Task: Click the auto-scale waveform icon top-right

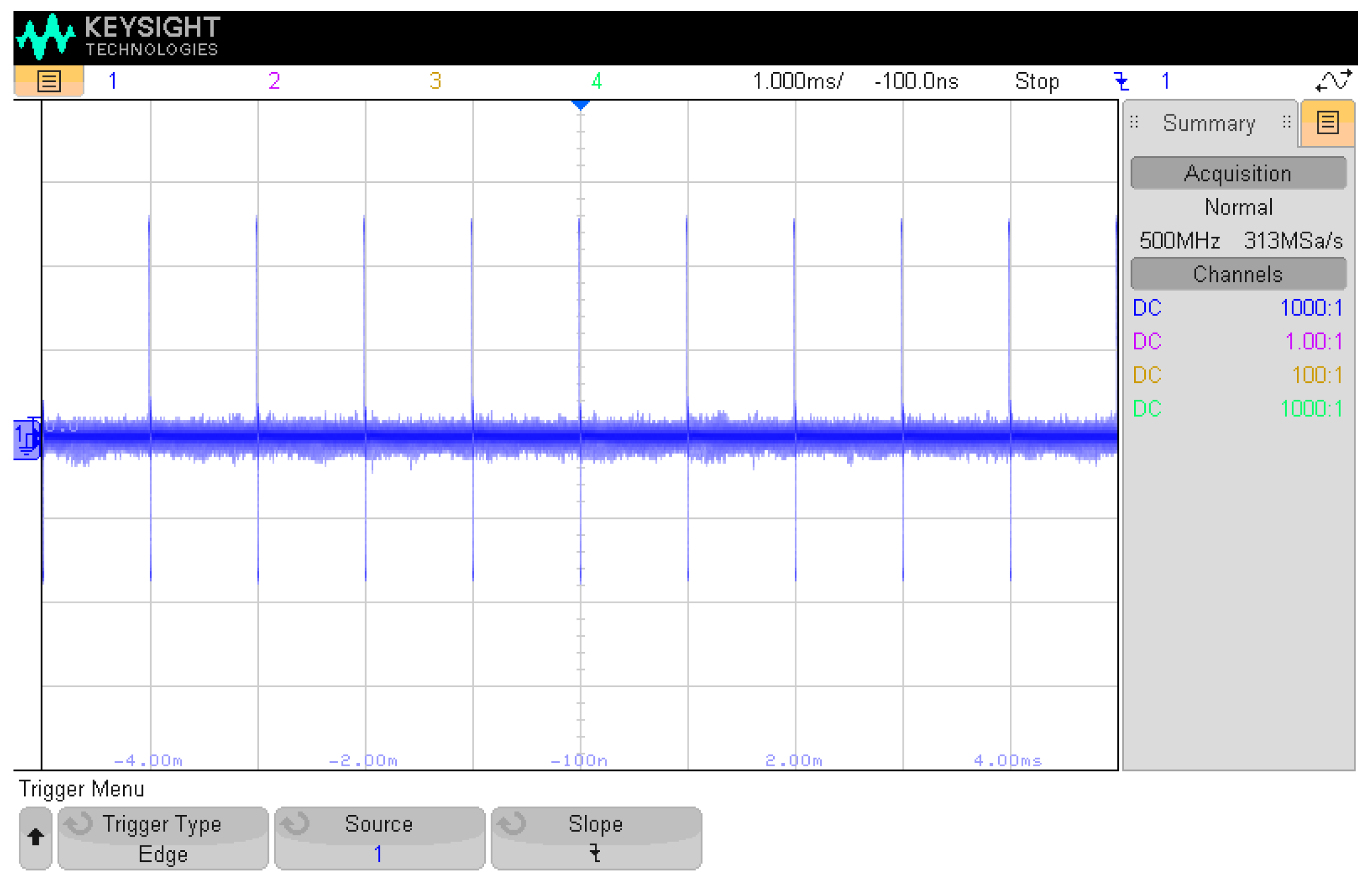Action: tap(1333, 81)
